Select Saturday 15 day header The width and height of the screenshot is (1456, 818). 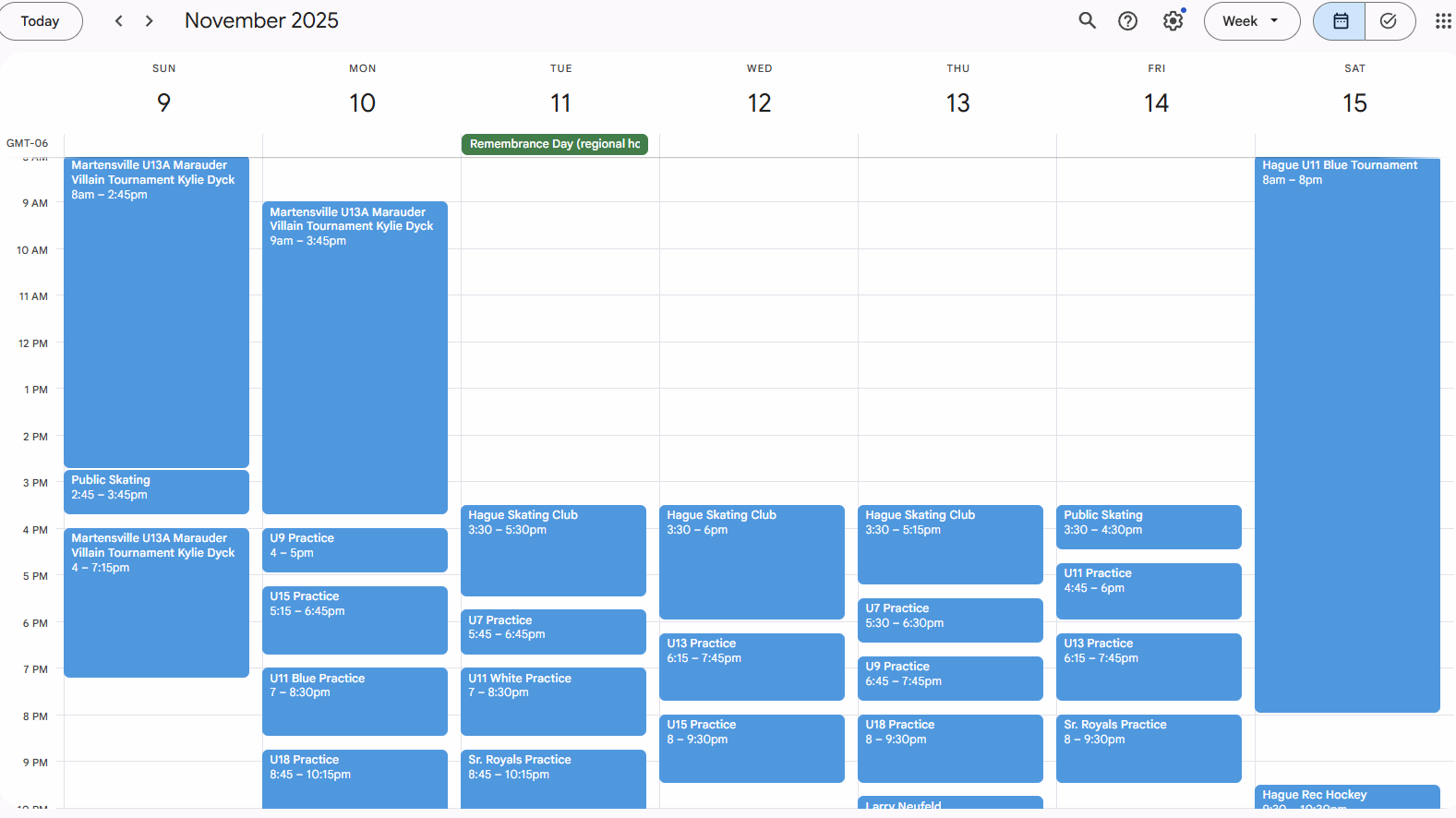click(1354, 102)
